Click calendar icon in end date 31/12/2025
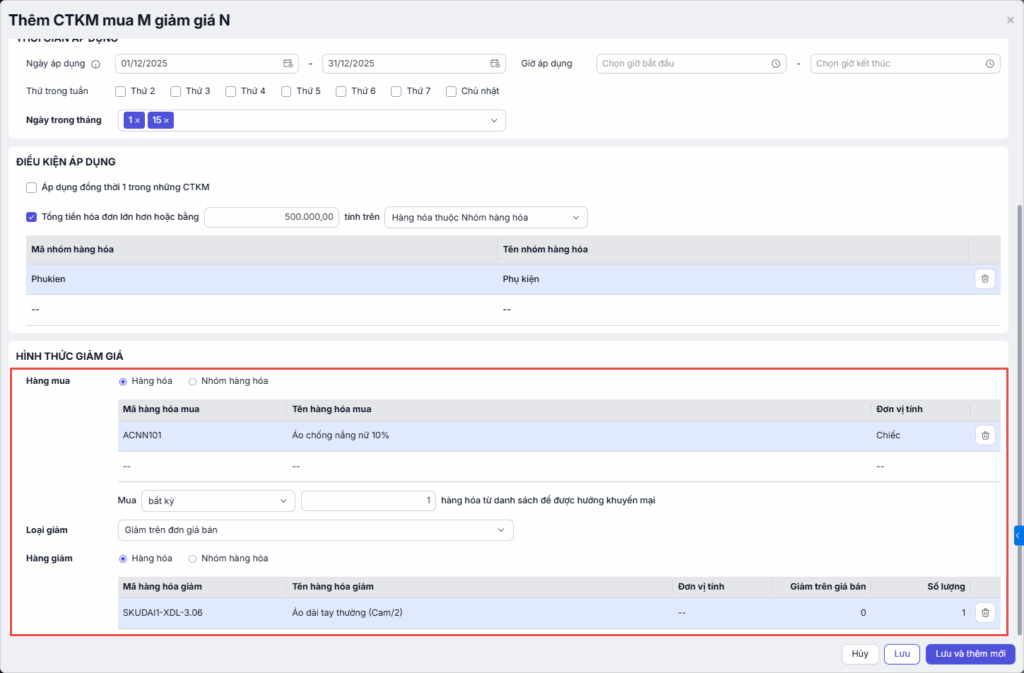1024x673 pixels. [495, 64]
